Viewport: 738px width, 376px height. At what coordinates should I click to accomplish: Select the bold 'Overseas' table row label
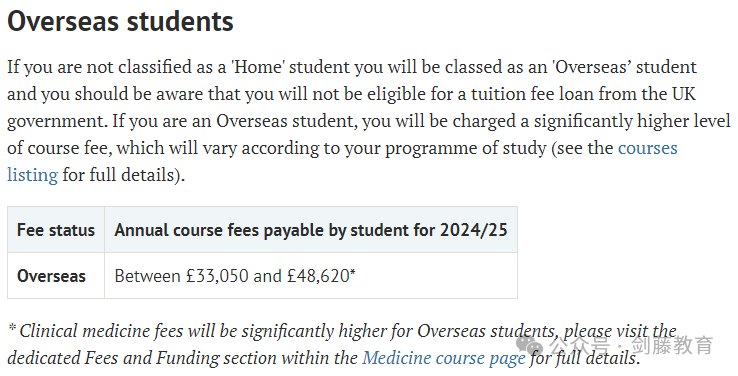[51, 275]
